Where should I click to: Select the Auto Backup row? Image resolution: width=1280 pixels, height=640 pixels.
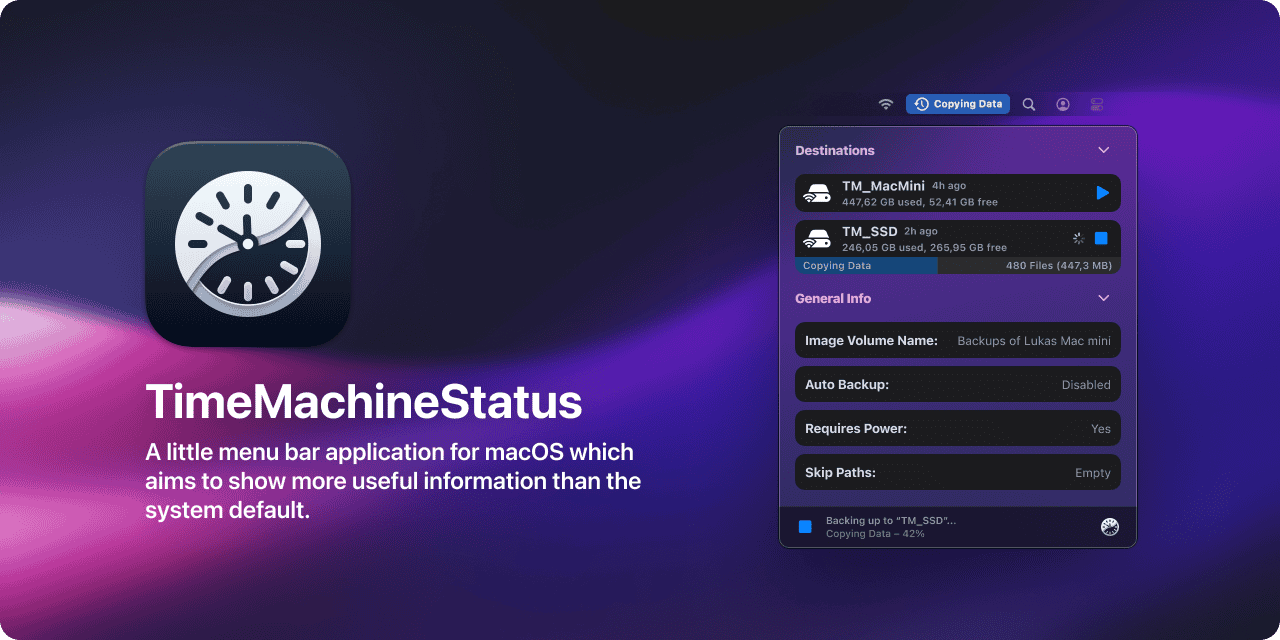click(958, 384)
